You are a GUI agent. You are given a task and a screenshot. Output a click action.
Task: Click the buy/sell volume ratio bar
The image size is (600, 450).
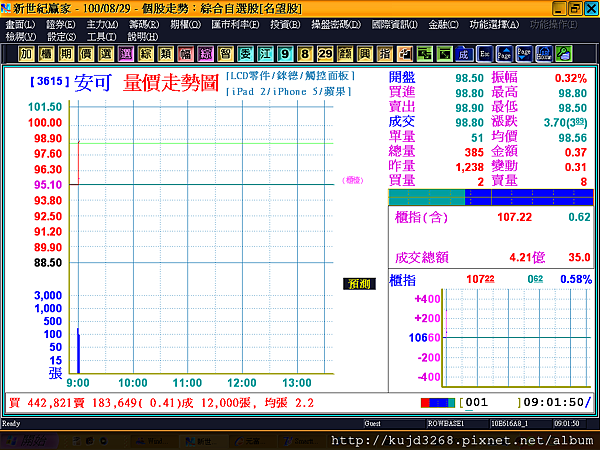[x=491, y=197]
